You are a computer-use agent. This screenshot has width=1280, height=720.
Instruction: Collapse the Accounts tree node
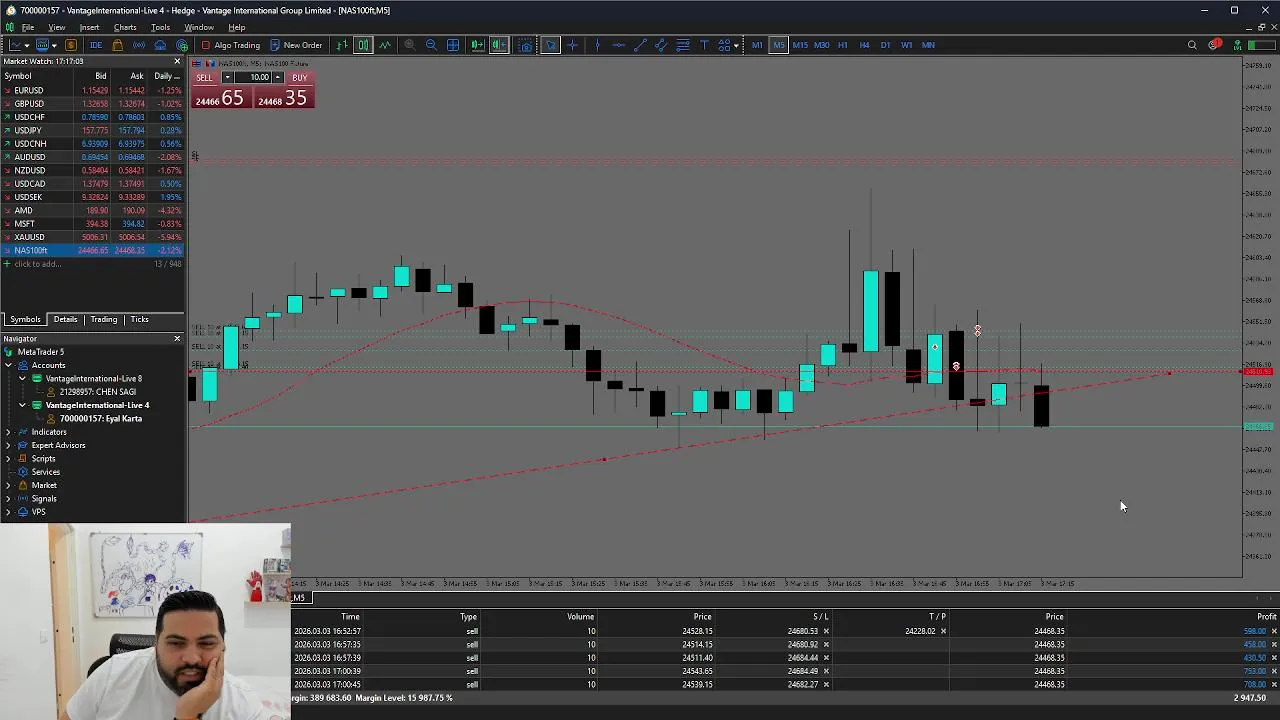pos(9,365)
